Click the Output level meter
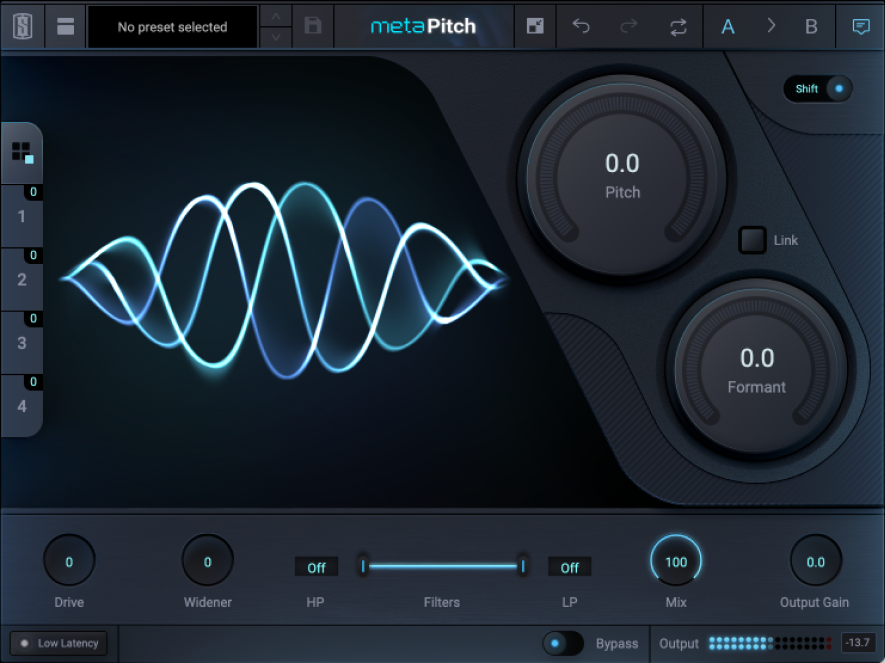The width and height of the screenshot is (885, 663). (770, 643)
